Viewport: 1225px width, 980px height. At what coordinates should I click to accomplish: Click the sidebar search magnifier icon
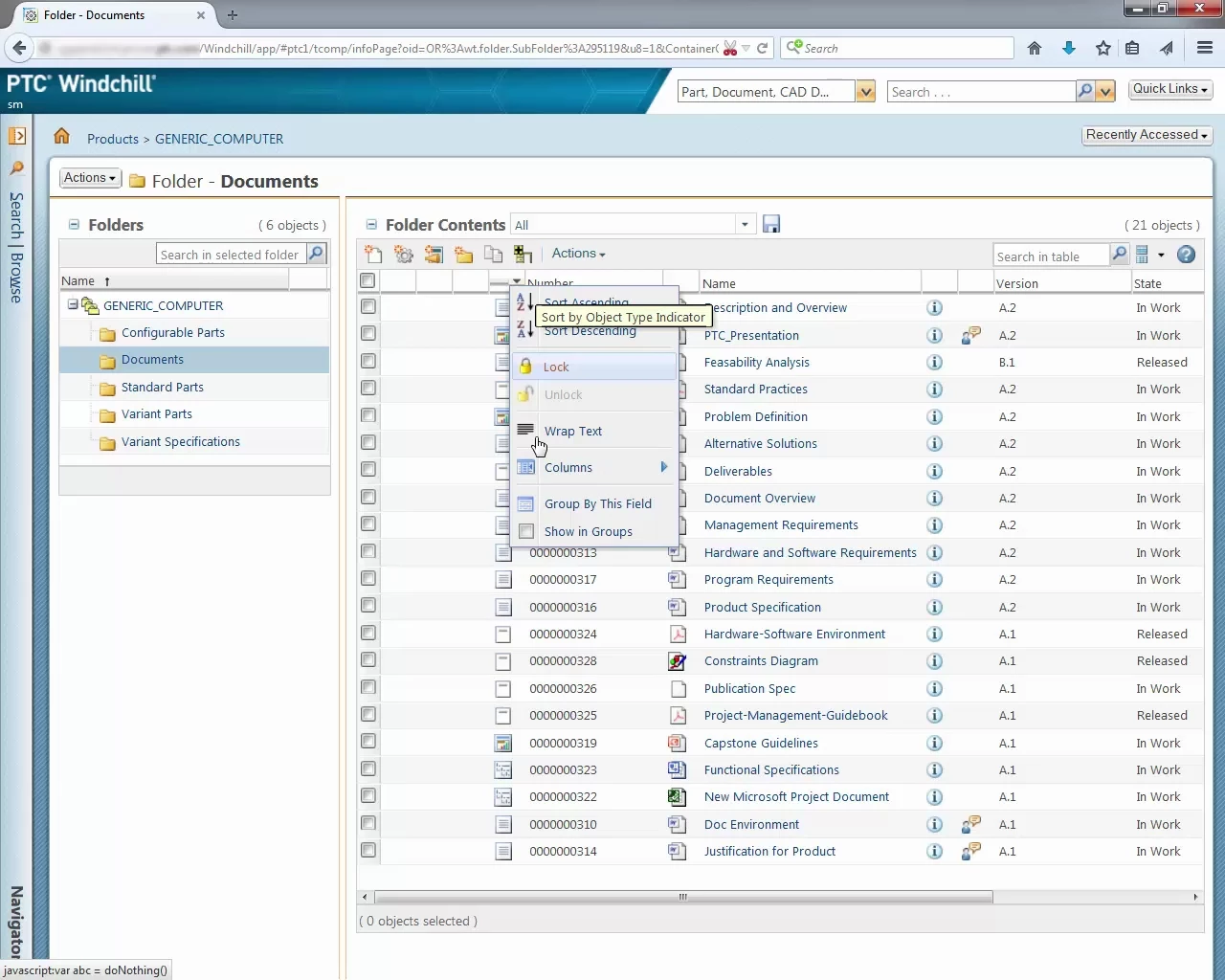pyautogui.click(x=16, y=167)
